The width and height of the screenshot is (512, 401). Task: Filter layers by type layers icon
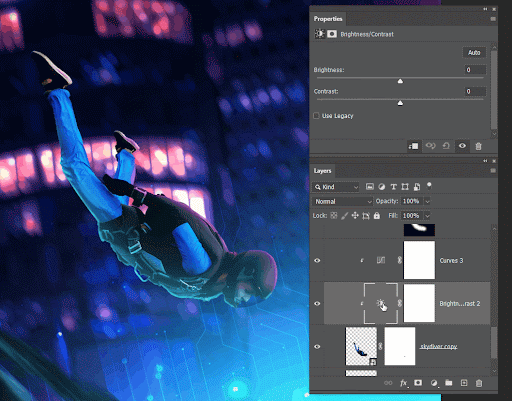pos(393,187)
